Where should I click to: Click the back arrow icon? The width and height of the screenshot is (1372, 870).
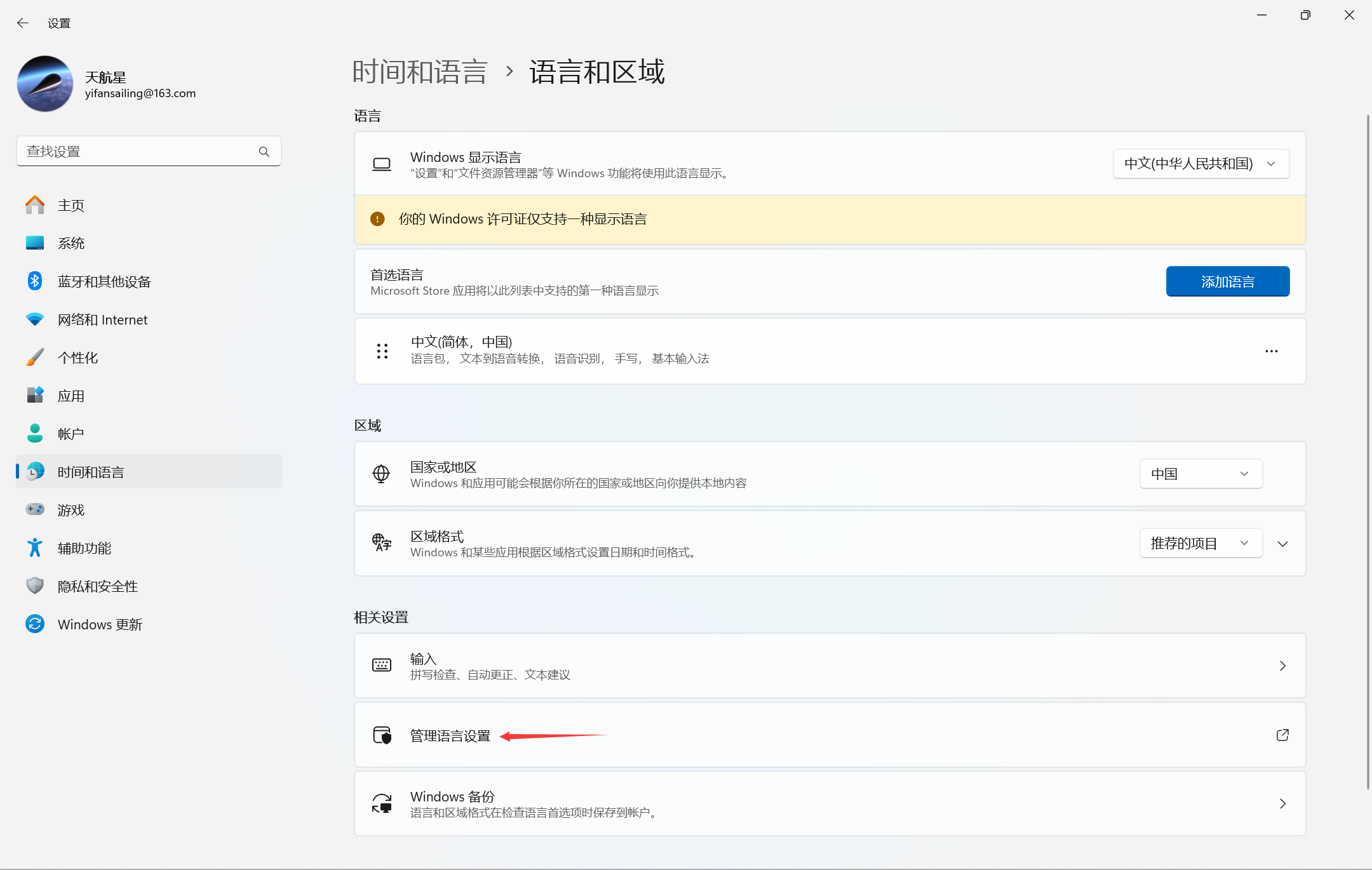(x=23, y=23)
